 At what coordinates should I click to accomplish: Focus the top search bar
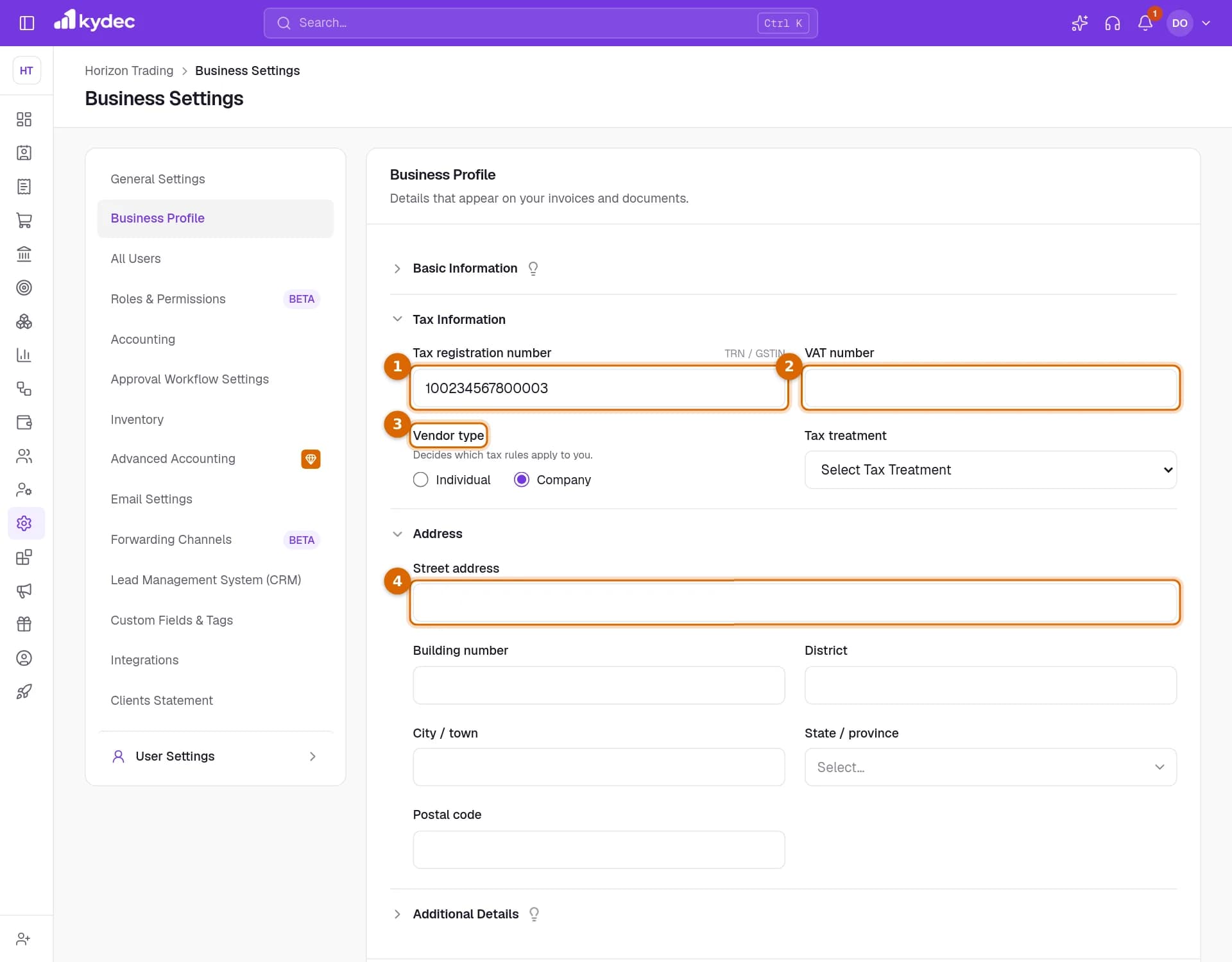540,23
